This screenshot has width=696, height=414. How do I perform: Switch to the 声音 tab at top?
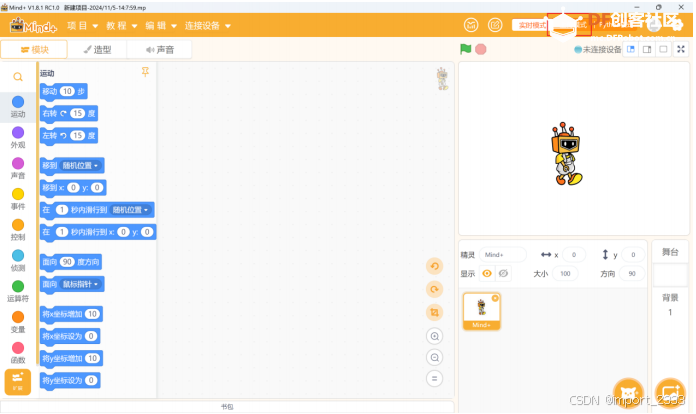coord(159,49)
